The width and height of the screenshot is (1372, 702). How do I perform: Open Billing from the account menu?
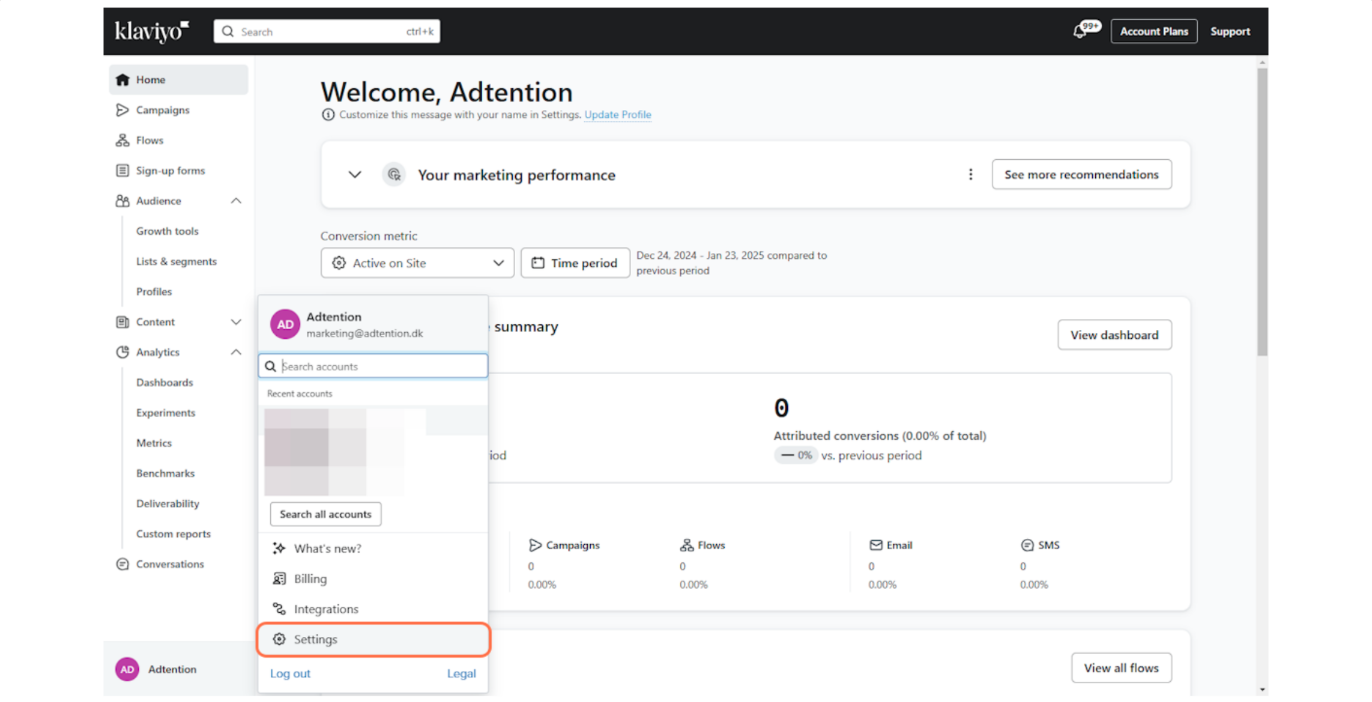tap(310, 579)
